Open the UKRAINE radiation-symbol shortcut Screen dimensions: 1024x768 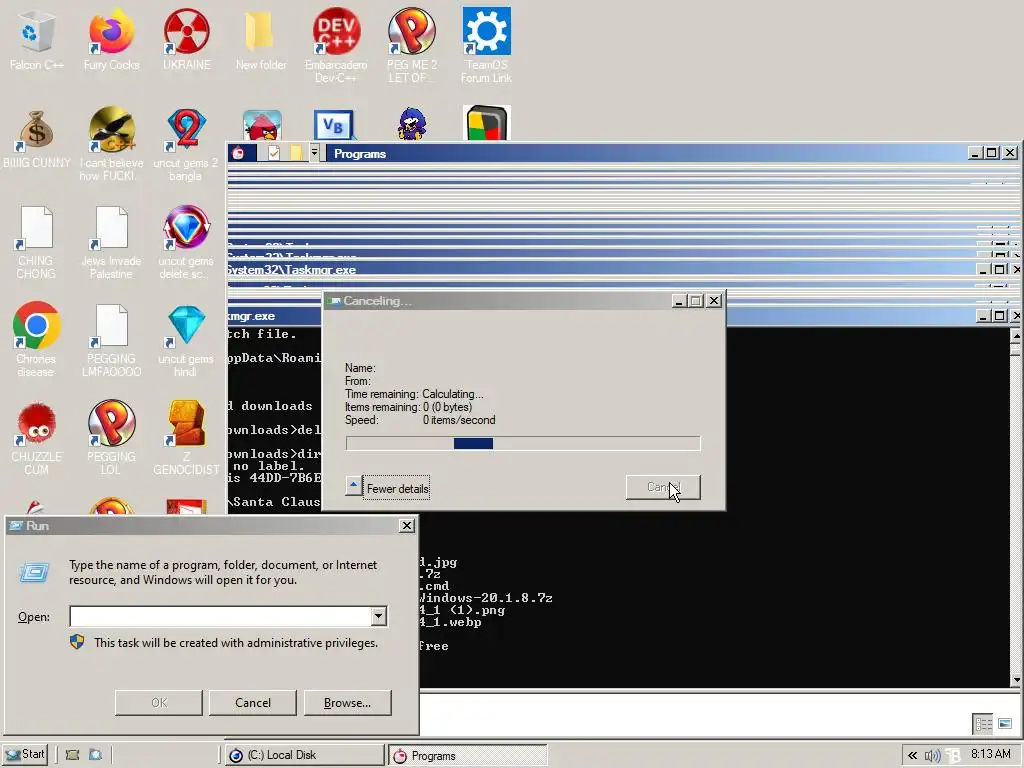[x=187, y=31]
